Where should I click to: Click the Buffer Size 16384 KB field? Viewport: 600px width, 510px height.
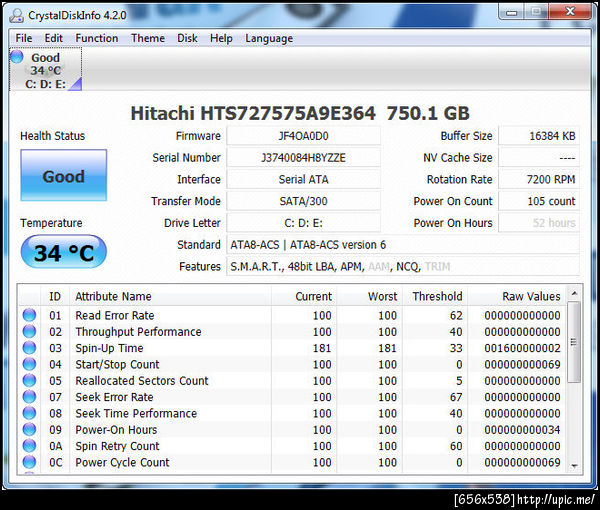(x=539, y=136)
